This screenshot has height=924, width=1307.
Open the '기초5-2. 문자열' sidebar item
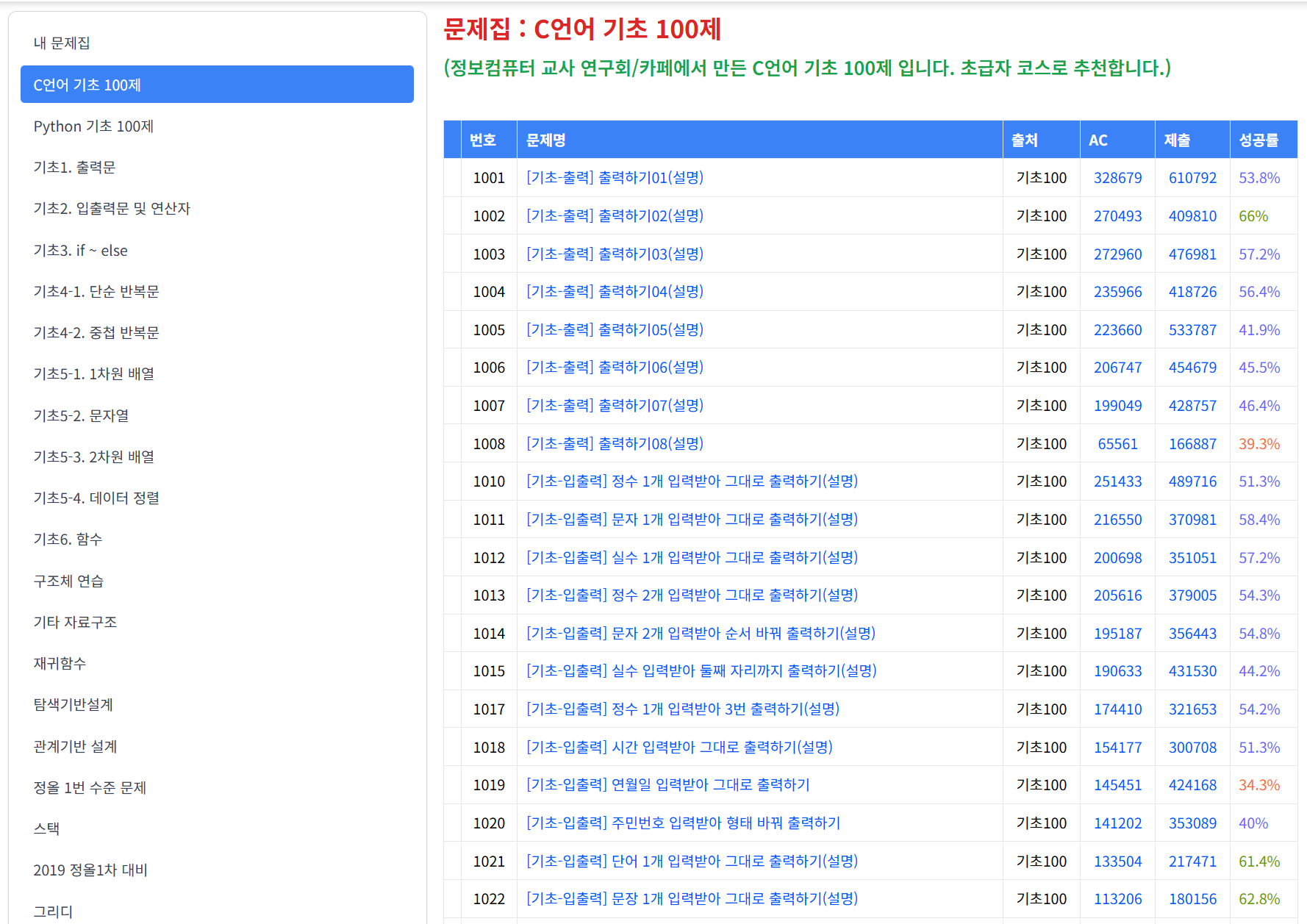coord(81,416)
